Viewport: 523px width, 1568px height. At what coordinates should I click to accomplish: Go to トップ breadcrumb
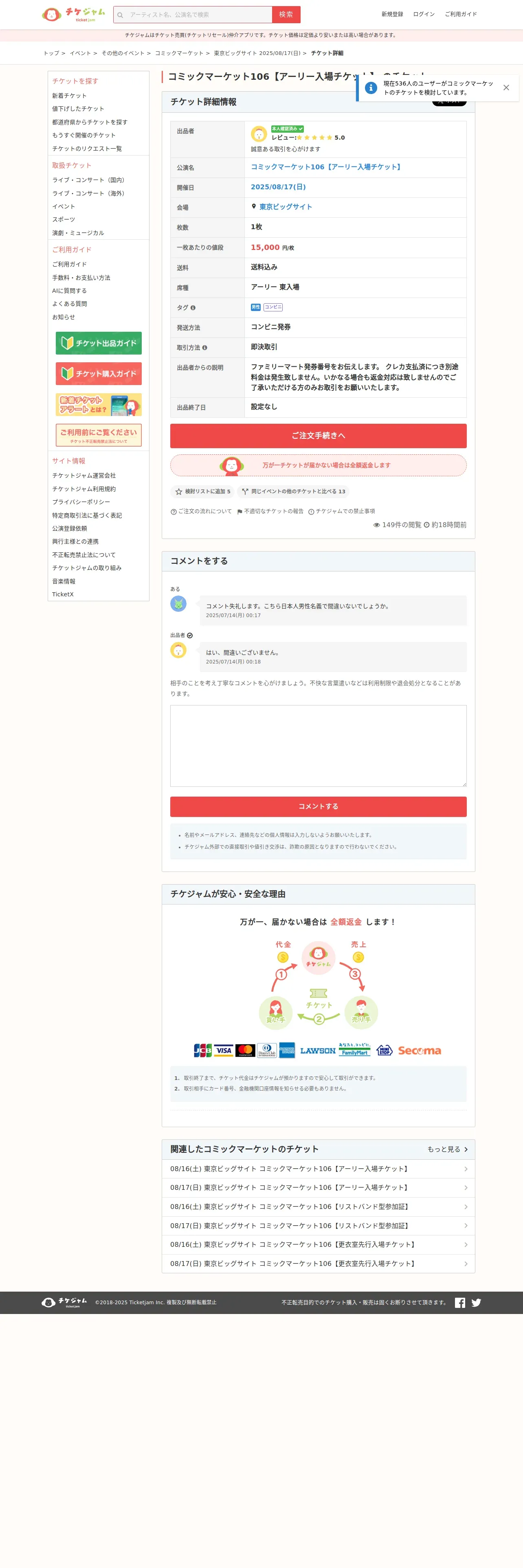click(51, 54)
